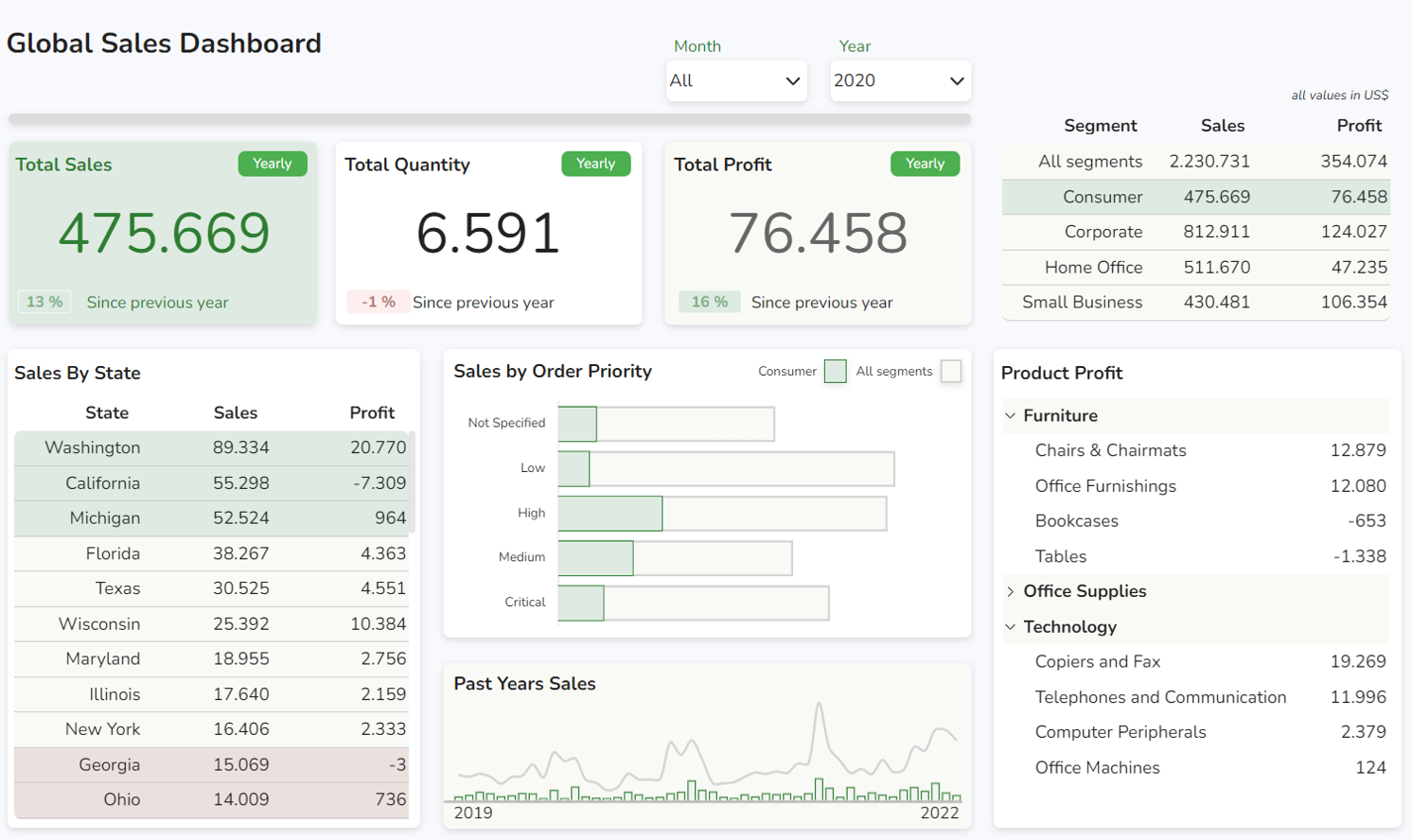Viewport: 1412px width, 840px height.
Task: Toggle the All segments legend checkbox
Action: point(951,371)
